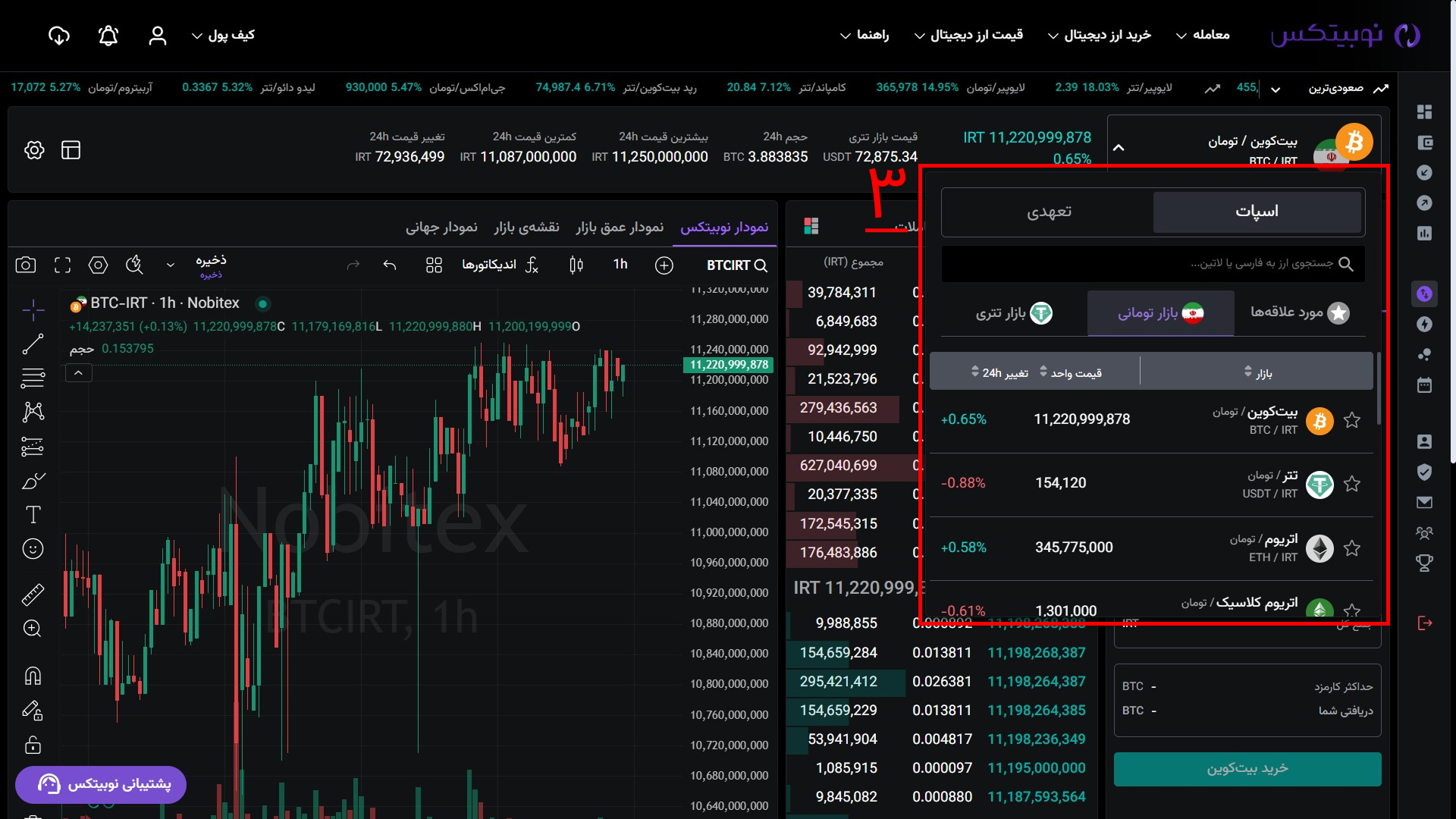1456x819 pixels.
Task: Open the نقشه‌ی بازار tab
Action: tap(527, 227)
